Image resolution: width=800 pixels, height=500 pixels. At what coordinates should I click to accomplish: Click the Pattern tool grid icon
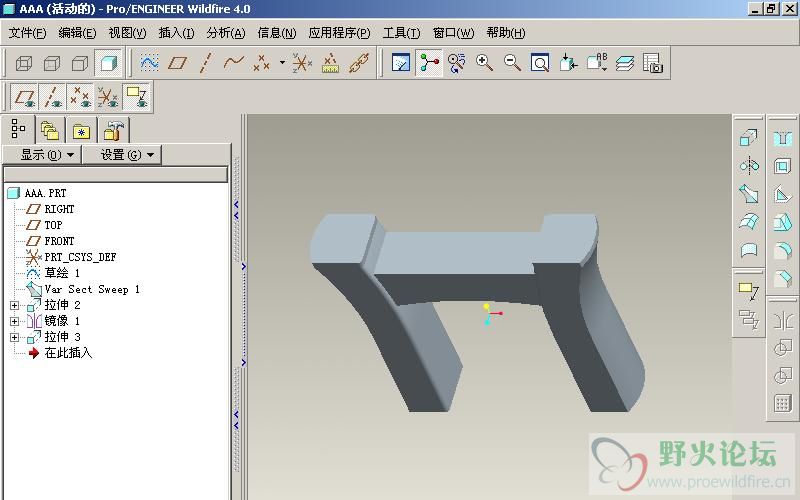[782, 404]
